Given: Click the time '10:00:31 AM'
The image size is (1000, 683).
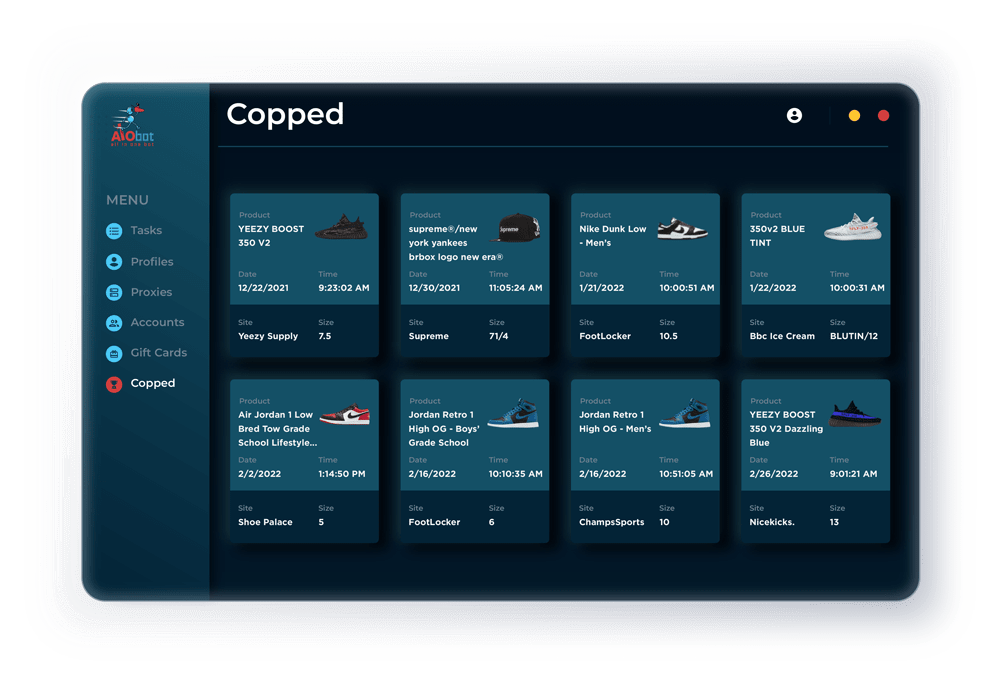Looking at the screenshot, I should pyautogui.click(x=857, y=288).
